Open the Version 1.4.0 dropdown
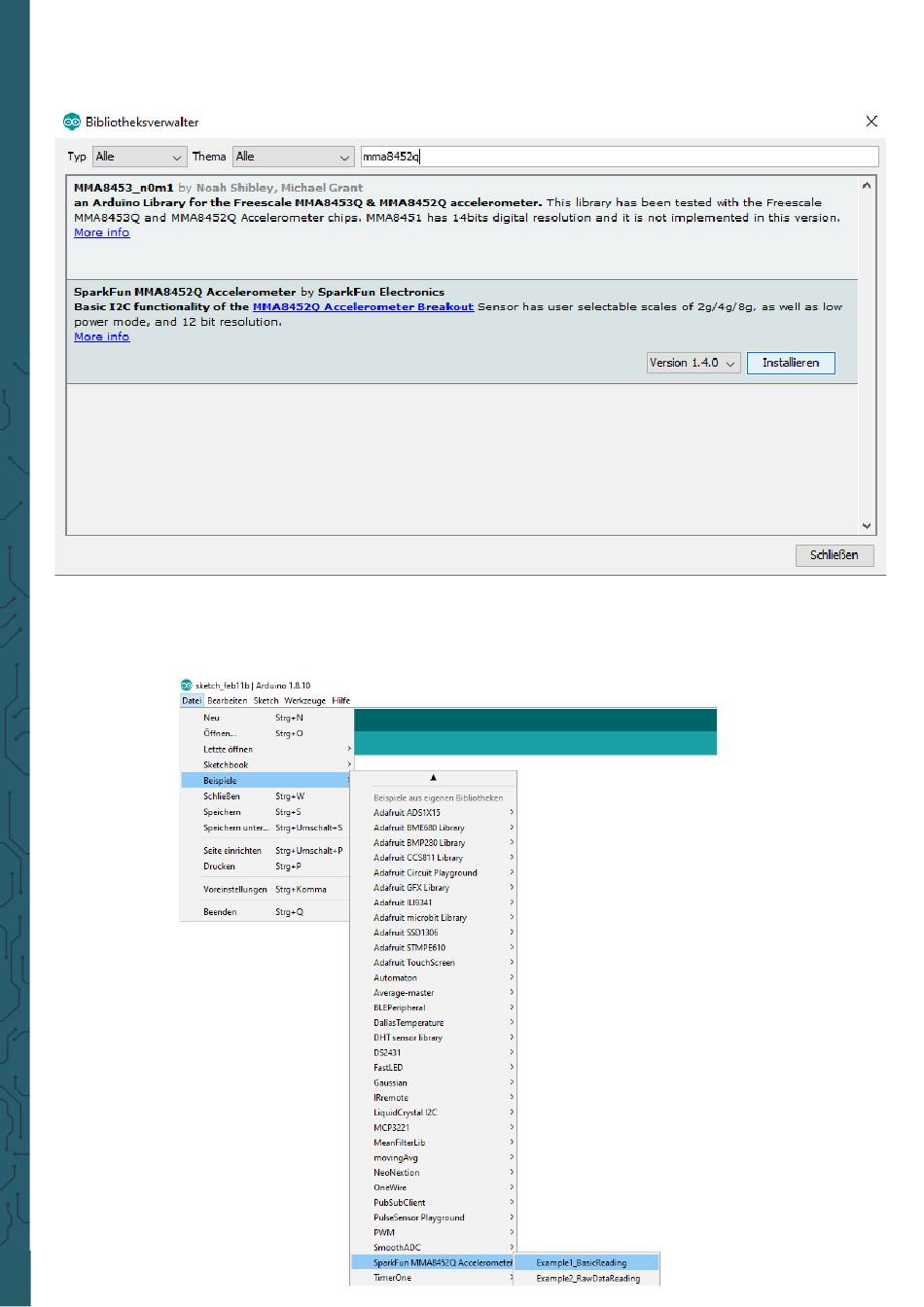This screenshot has height=1307, width=924. pos(694,363)
